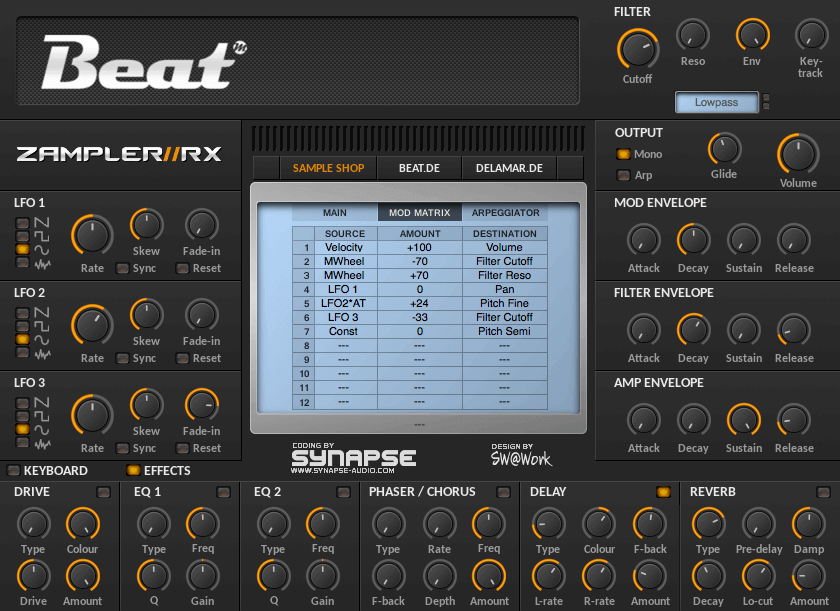
Task: Click the Glide knob
Action: 724,149
